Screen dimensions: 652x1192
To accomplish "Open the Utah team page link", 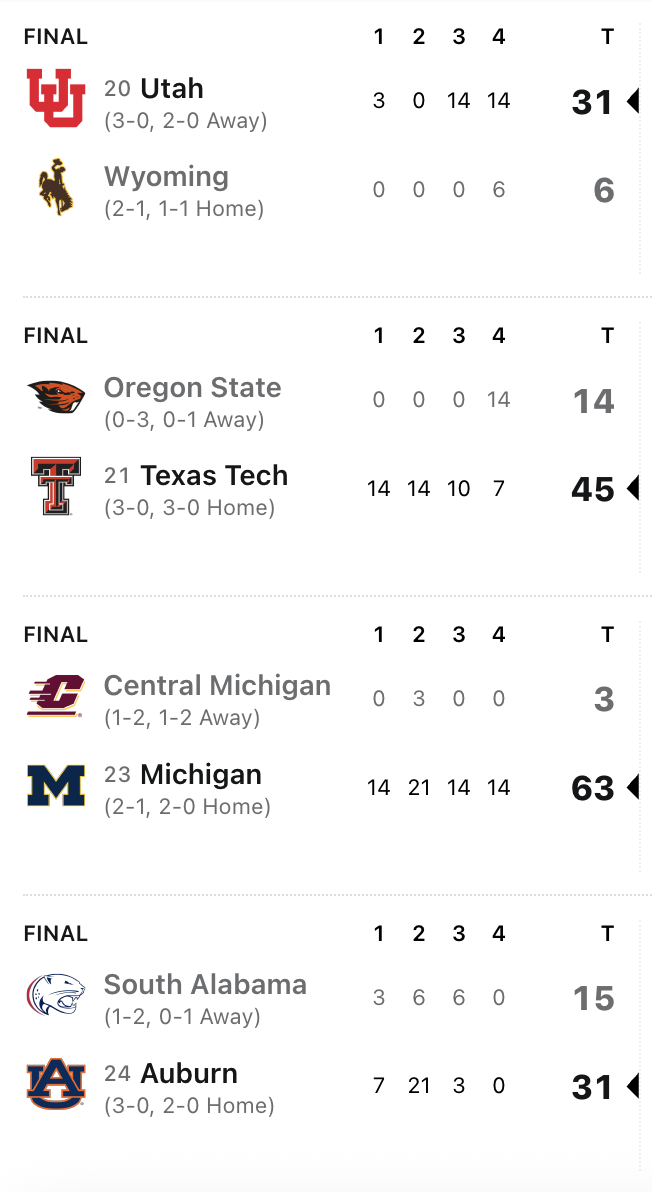I will (x=172, y=88).
